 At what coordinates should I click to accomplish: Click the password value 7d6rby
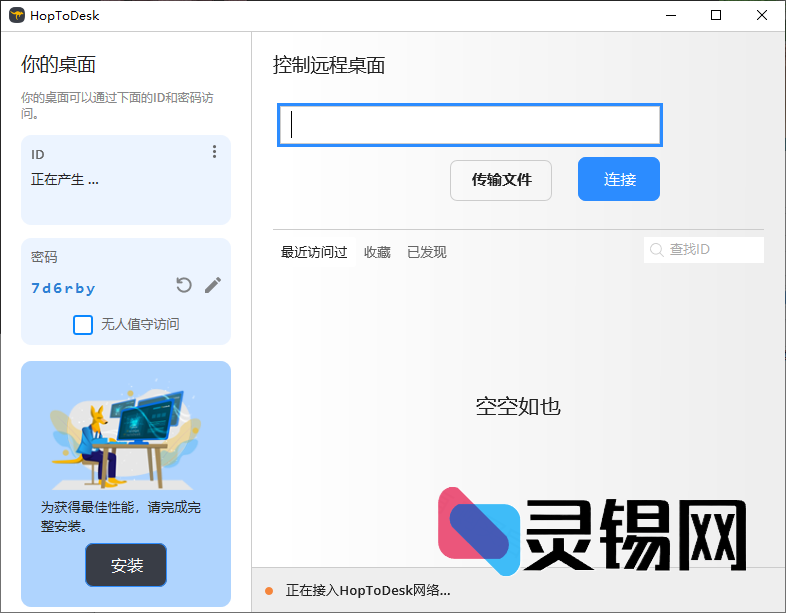coord(63,288)
